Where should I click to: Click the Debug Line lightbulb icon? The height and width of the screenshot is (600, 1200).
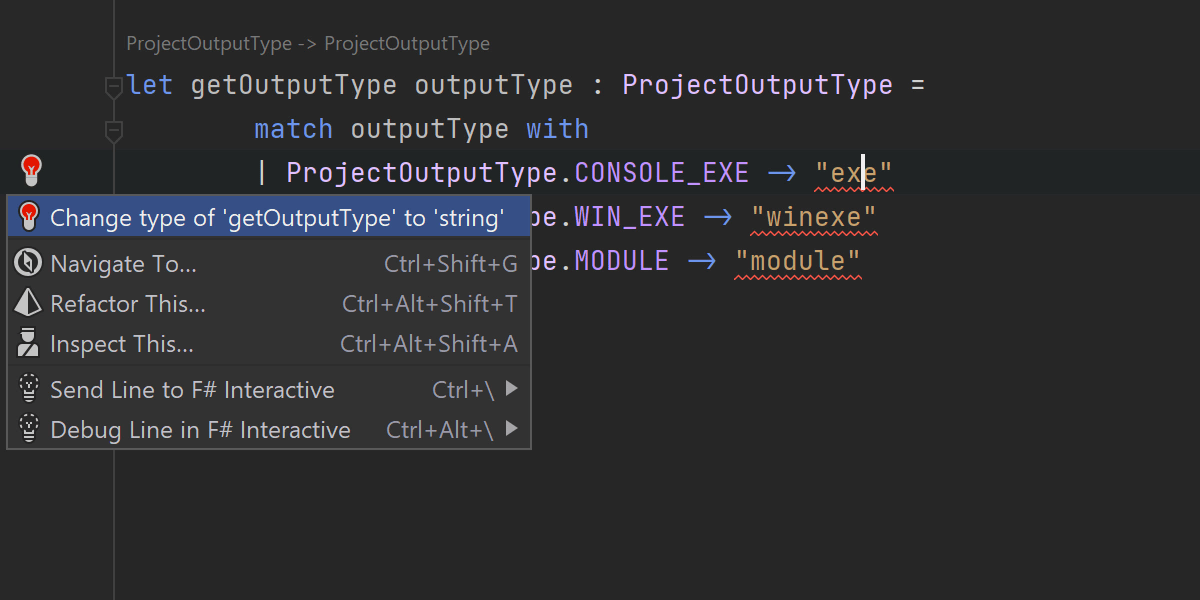[28, 430]
